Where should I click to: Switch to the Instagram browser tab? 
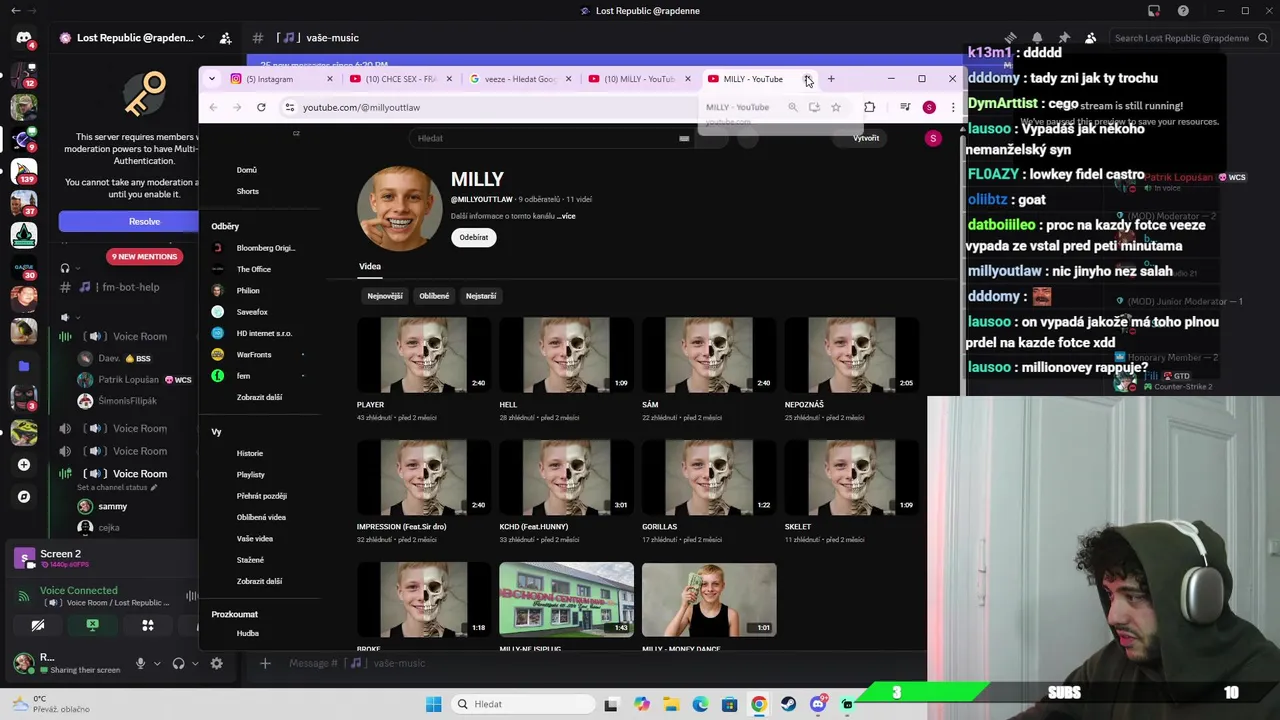point(278,79)
